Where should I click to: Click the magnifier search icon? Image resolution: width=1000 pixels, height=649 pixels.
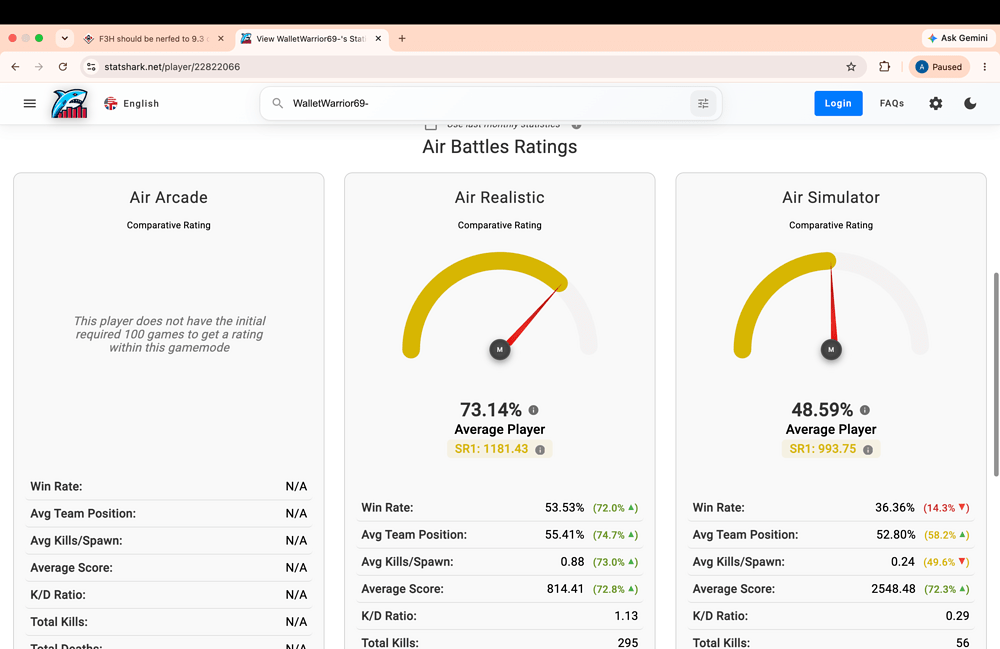pos(277,103)
